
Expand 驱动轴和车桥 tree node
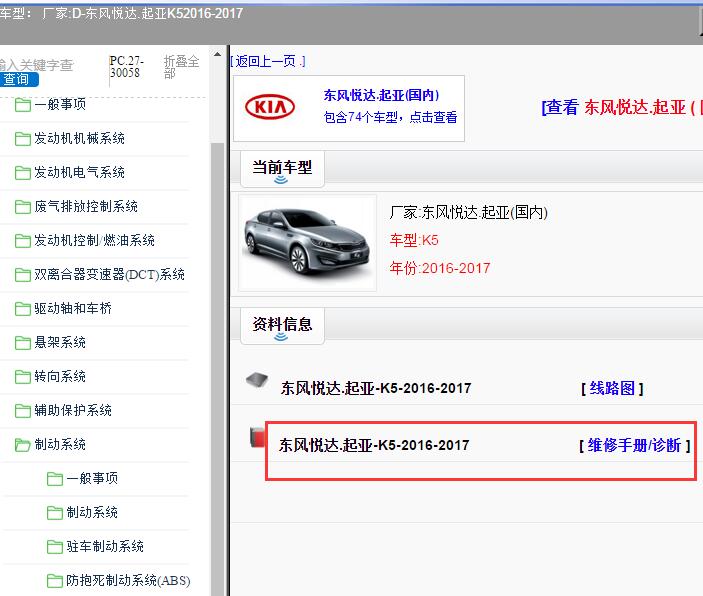[x=73, y=309]
